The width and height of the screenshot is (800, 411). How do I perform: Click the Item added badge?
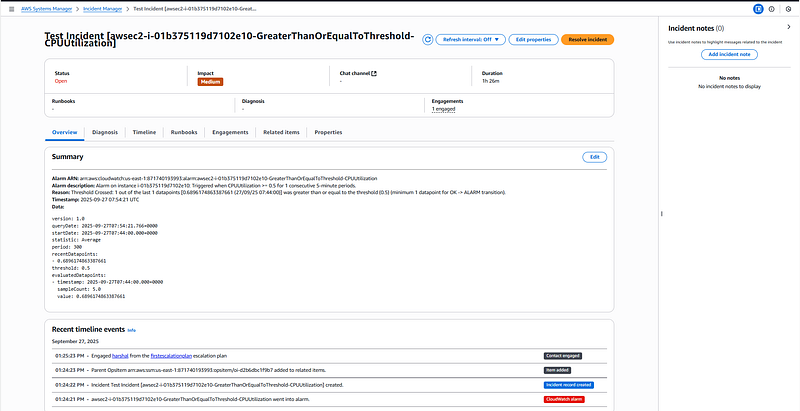[x=557, y=370]
